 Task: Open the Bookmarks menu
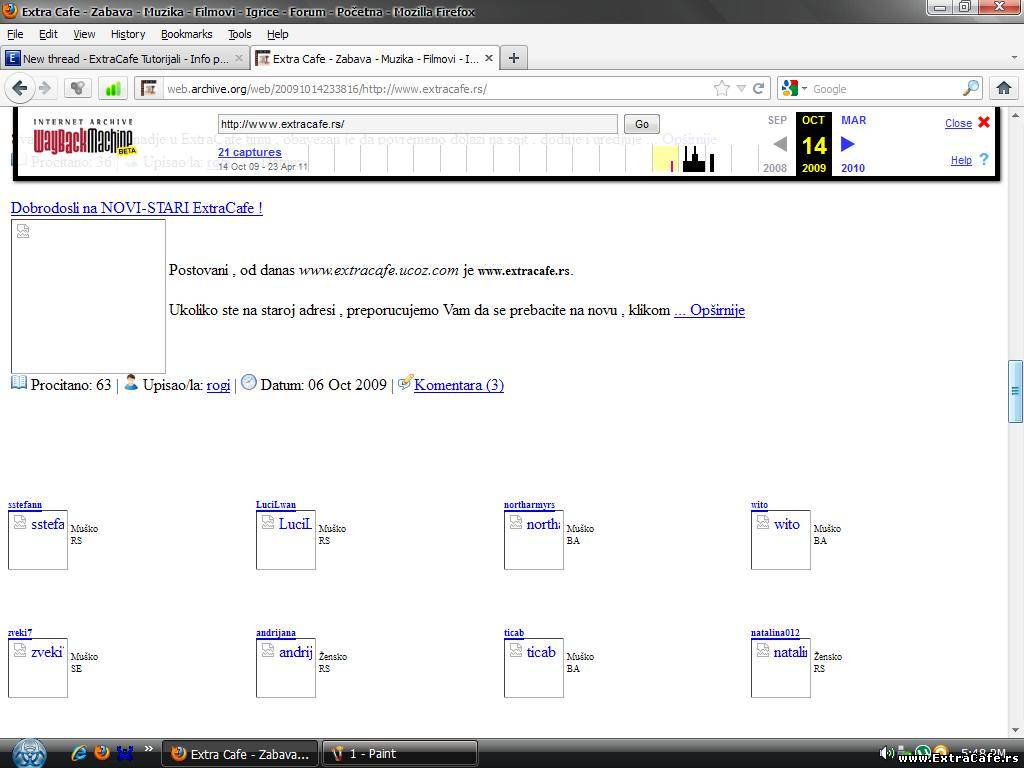[187, 34]
